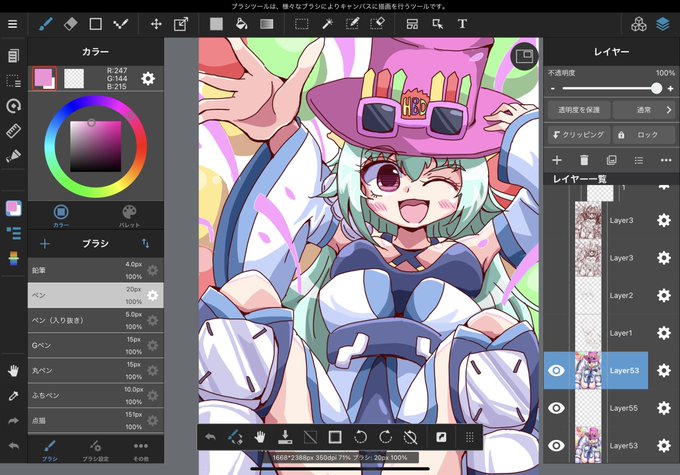Open blend mode dropdown 通常
This screenshot has height=475, width=680.
pos(644,110)
